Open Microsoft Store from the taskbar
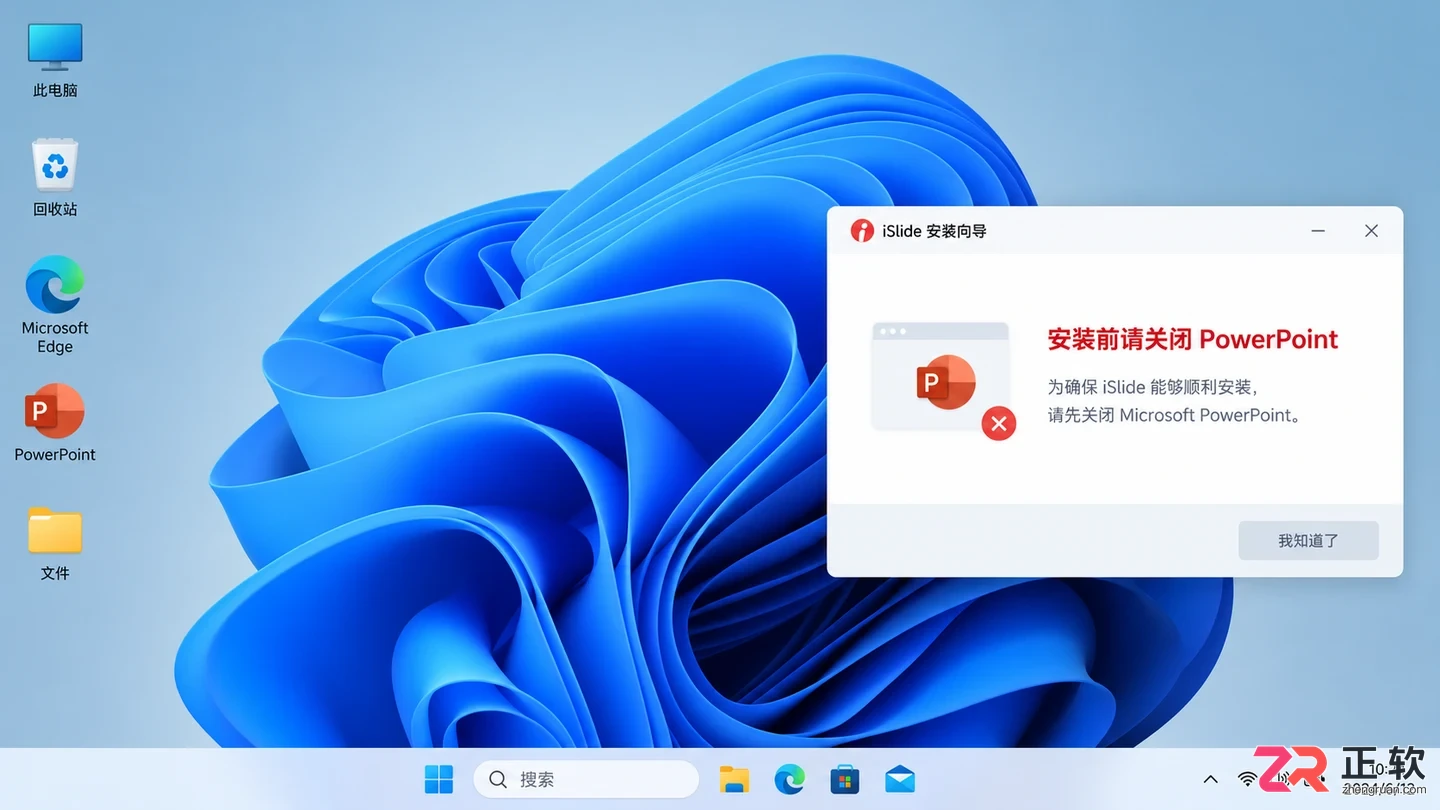This screenshot has height=810, width=1440. [845, 779]
